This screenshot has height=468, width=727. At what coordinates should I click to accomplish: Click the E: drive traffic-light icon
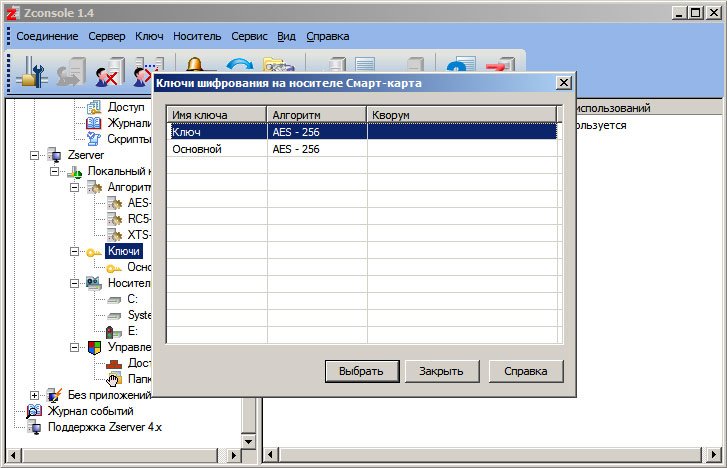coord(114,332)
